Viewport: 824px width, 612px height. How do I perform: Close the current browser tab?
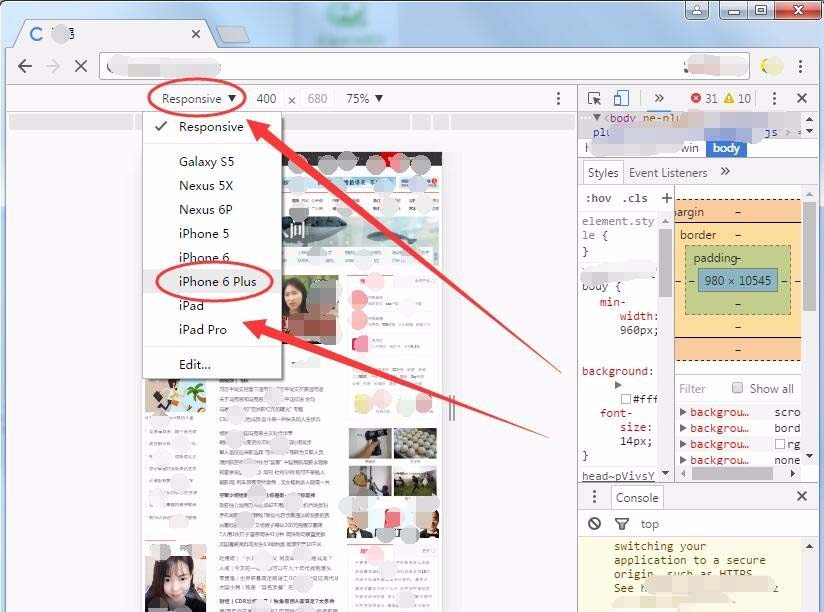pyautogui.click(x=195, y=34)
